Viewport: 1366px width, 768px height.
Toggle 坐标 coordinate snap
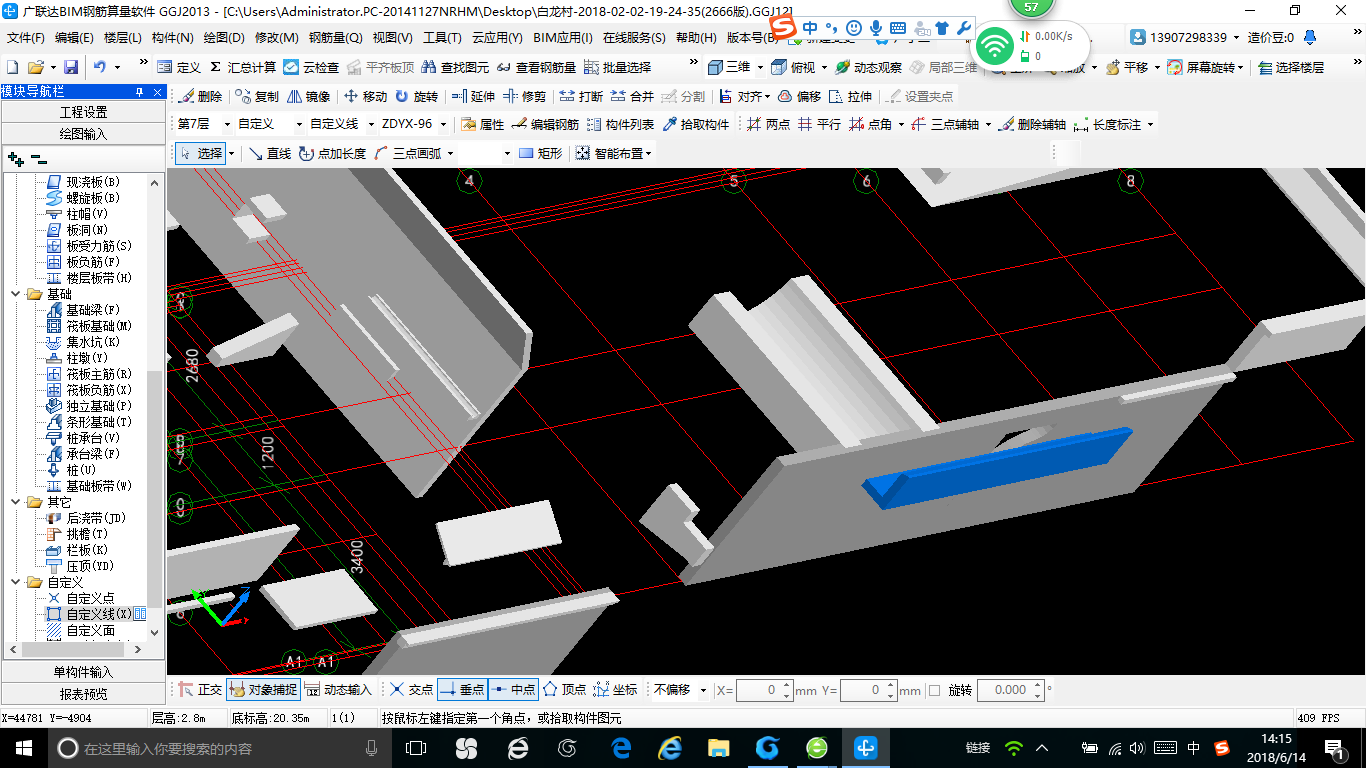(615, 689)
